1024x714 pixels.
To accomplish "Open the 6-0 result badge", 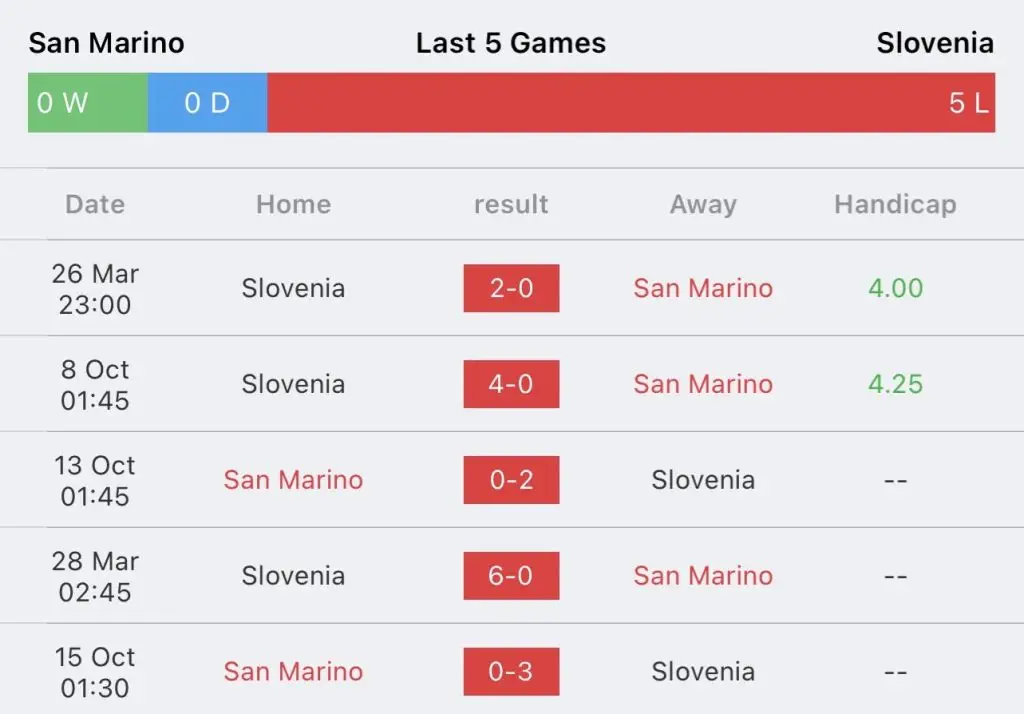I will click(x=511, y=576).
